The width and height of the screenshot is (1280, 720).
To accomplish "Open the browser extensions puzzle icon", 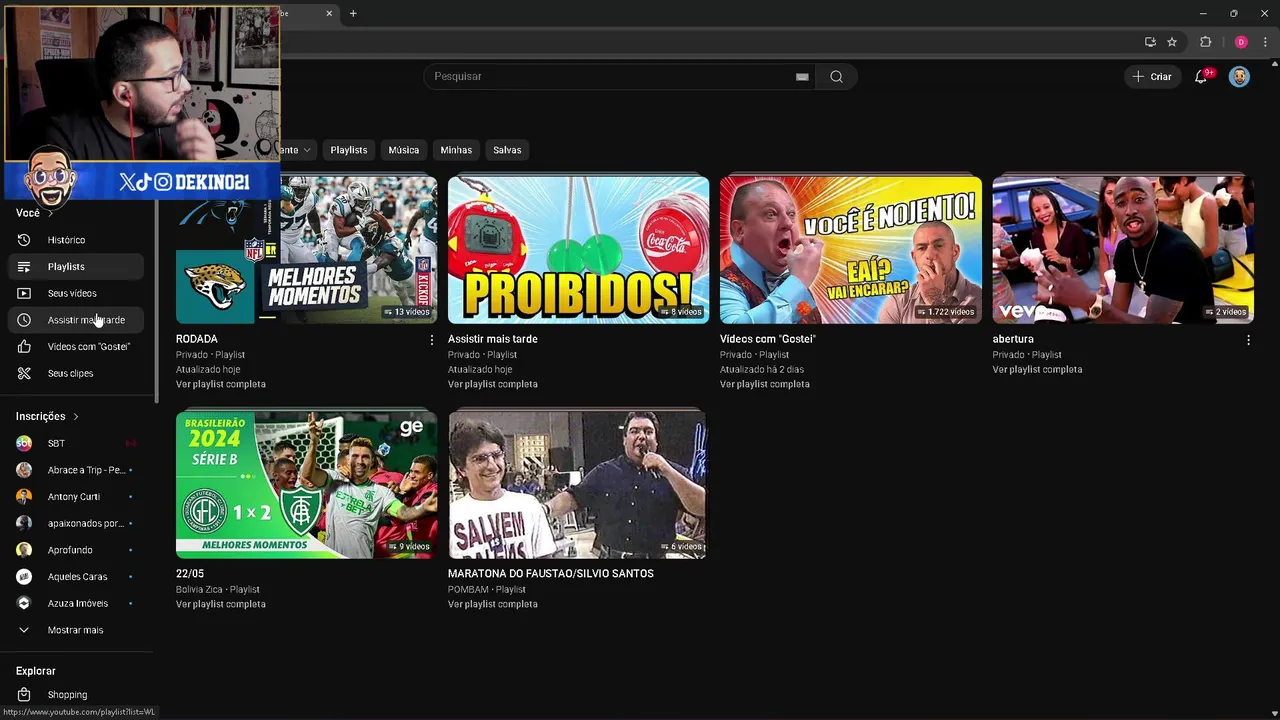I will pyautogui.click(x=1205, y=42).
